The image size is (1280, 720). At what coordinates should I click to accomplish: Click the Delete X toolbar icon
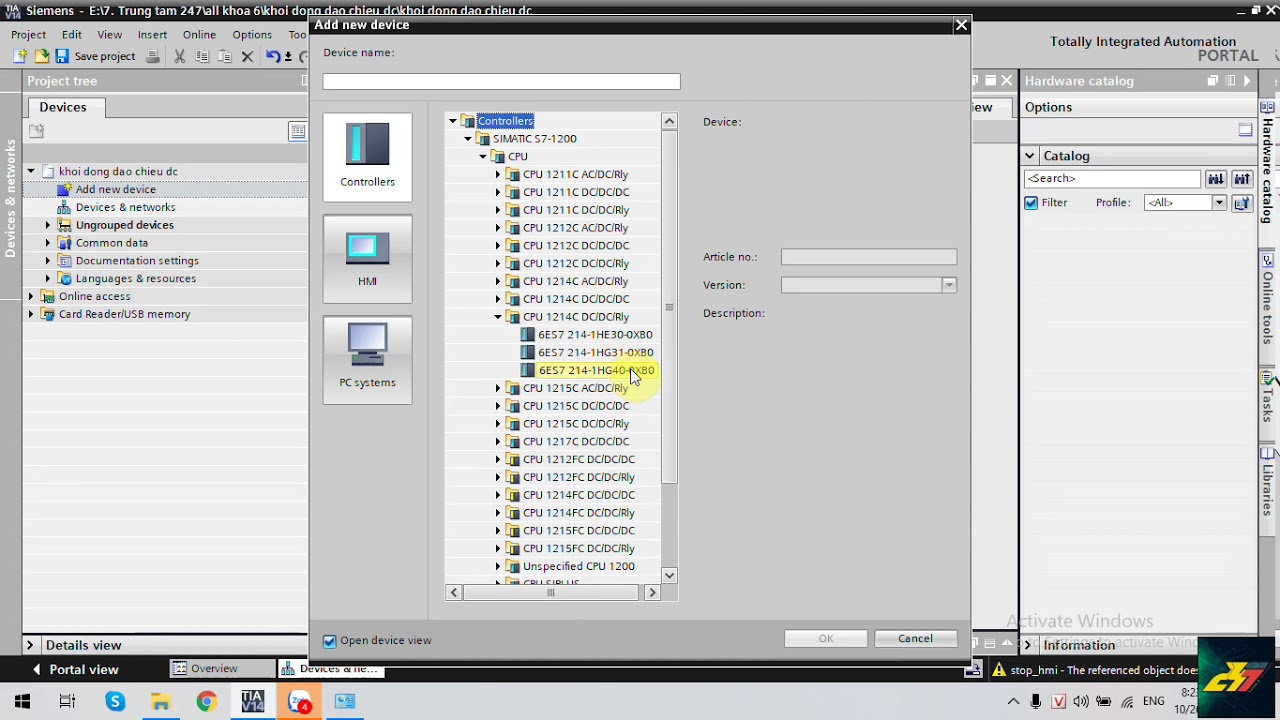pyautogui.click(x=248, y=57)
